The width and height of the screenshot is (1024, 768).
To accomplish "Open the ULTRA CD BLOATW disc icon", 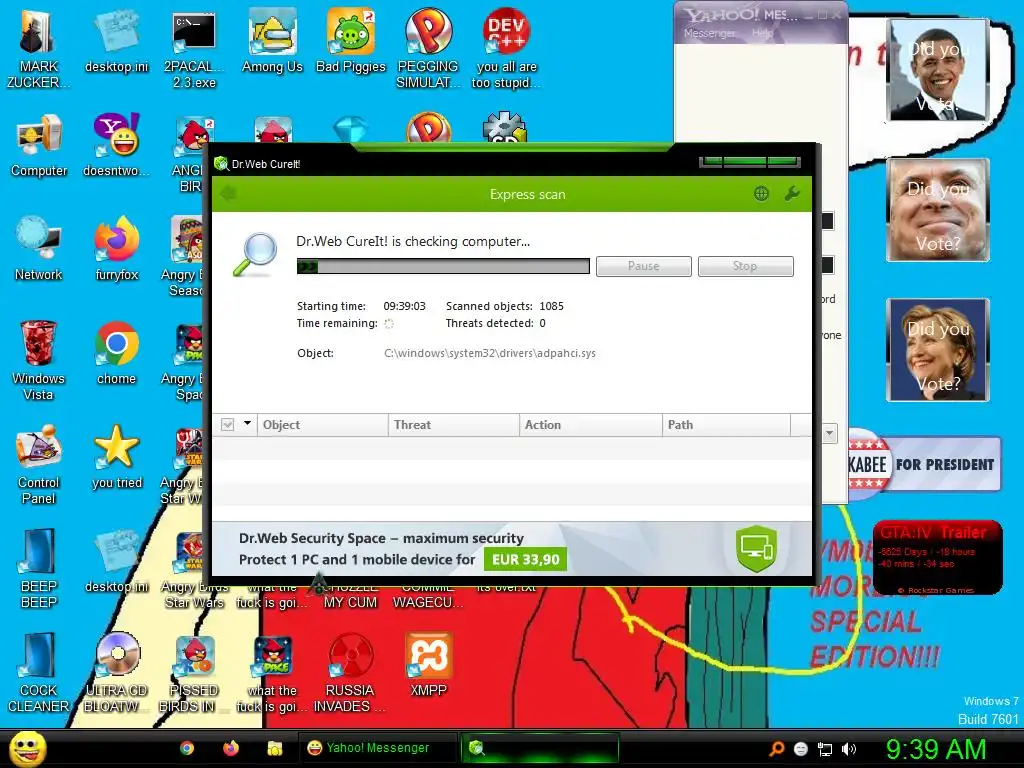I will 117,673.
